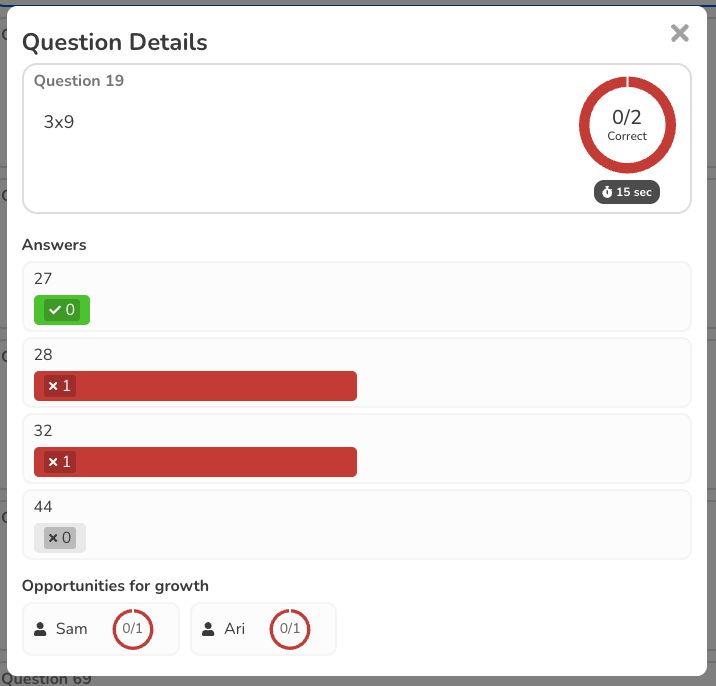Click the question text 3x9
The image size is (716, 686).
coord(59,122)
